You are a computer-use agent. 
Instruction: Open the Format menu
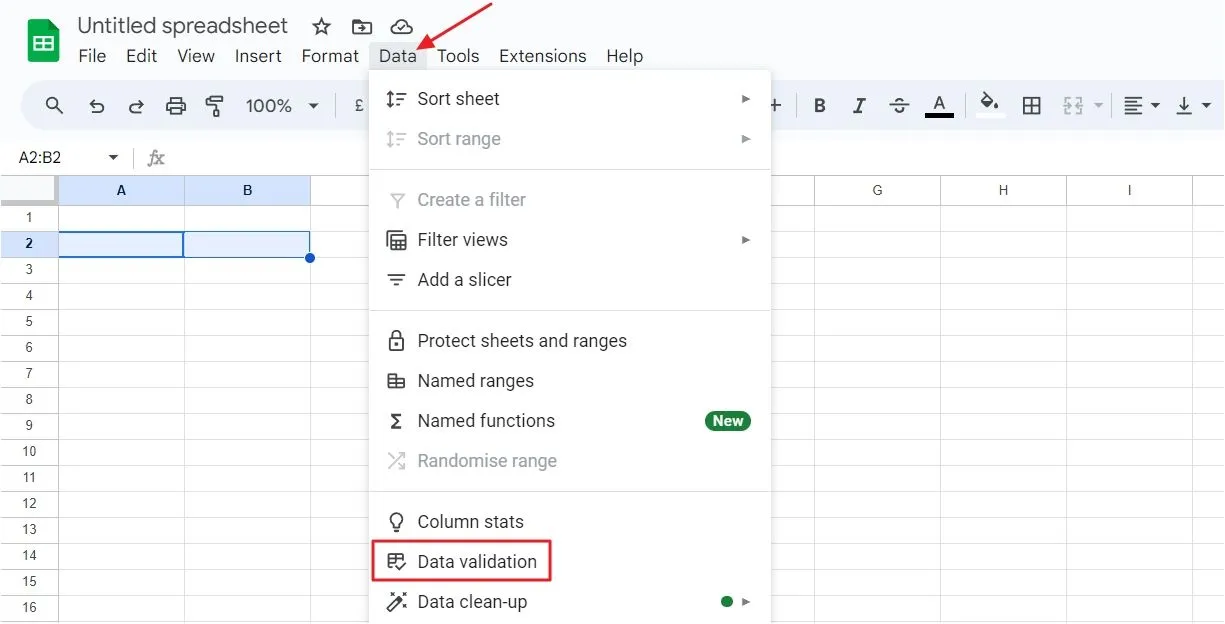click(330, 56)
